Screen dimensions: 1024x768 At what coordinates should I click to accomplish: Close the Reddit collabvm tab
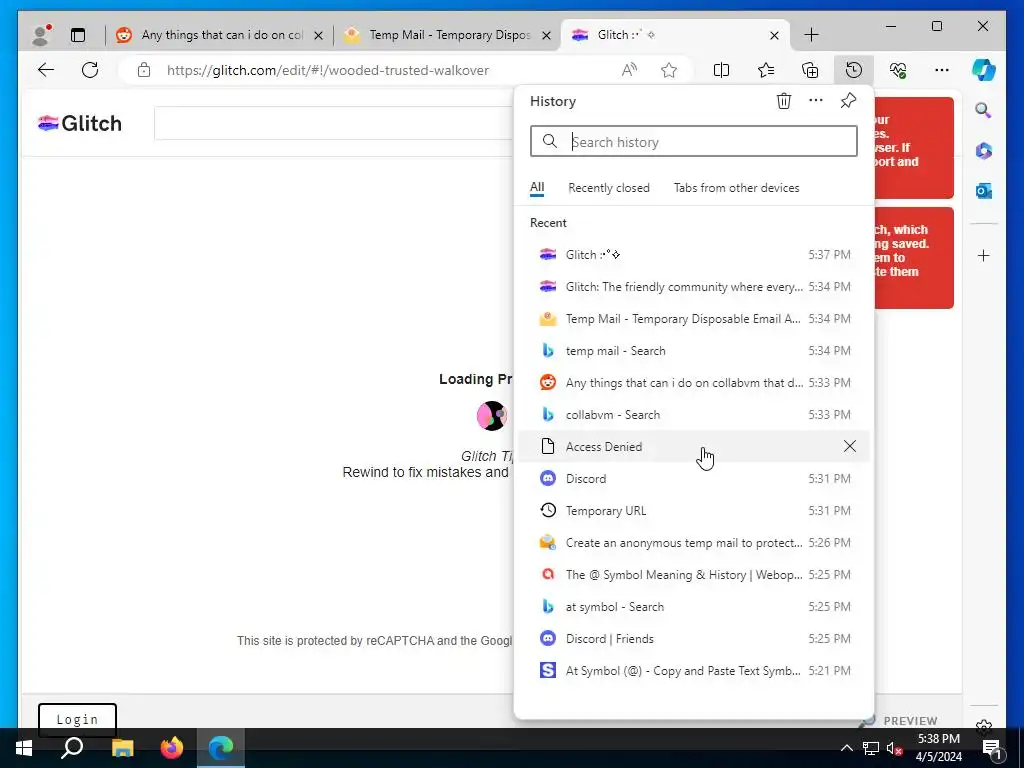[318, 35]
